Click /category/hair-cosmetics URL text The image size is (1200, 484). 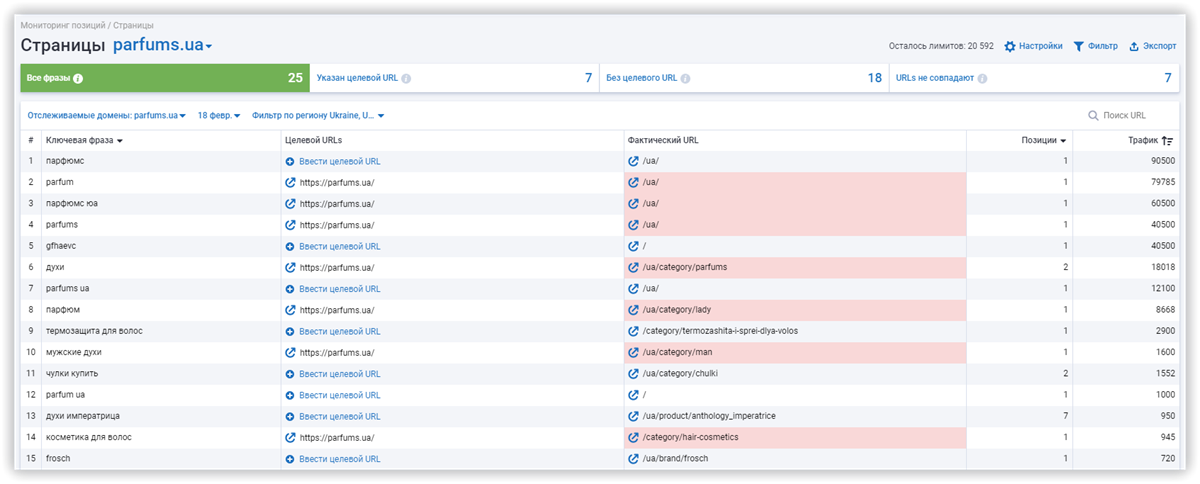coord(691,437)
